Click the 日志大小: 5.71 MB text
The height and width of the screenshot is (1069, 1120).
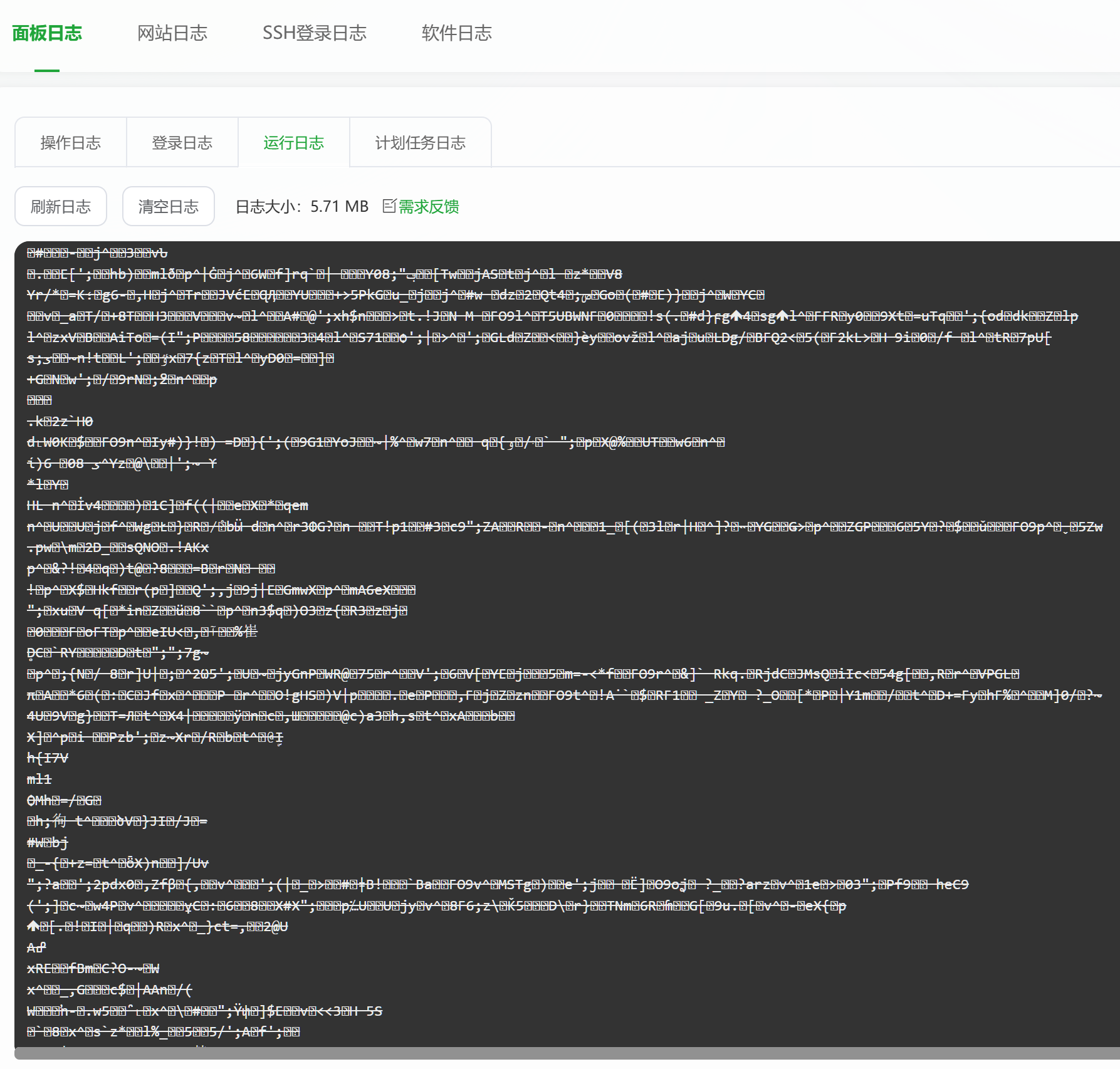click(x=301, y=206)
